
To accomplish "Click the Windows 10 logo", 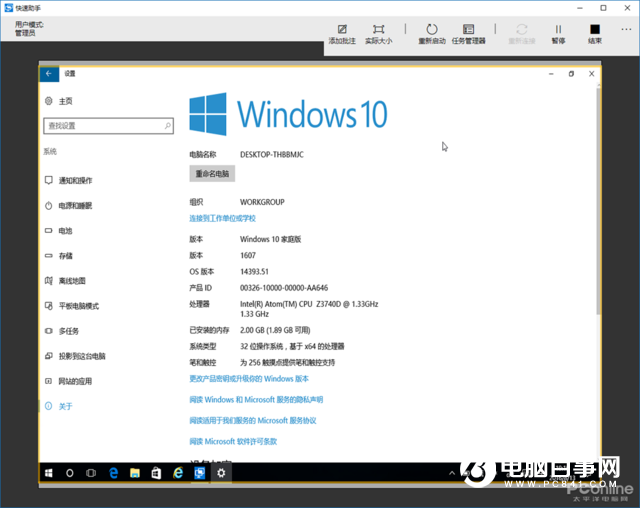I will tap(288, 114).
